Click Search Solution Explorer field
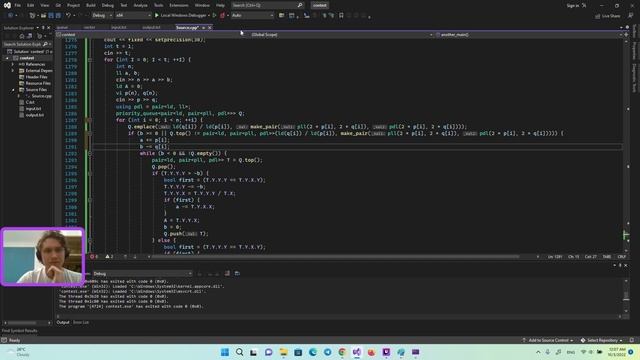Screen dimensions: 640x360 tap(27, 44)
